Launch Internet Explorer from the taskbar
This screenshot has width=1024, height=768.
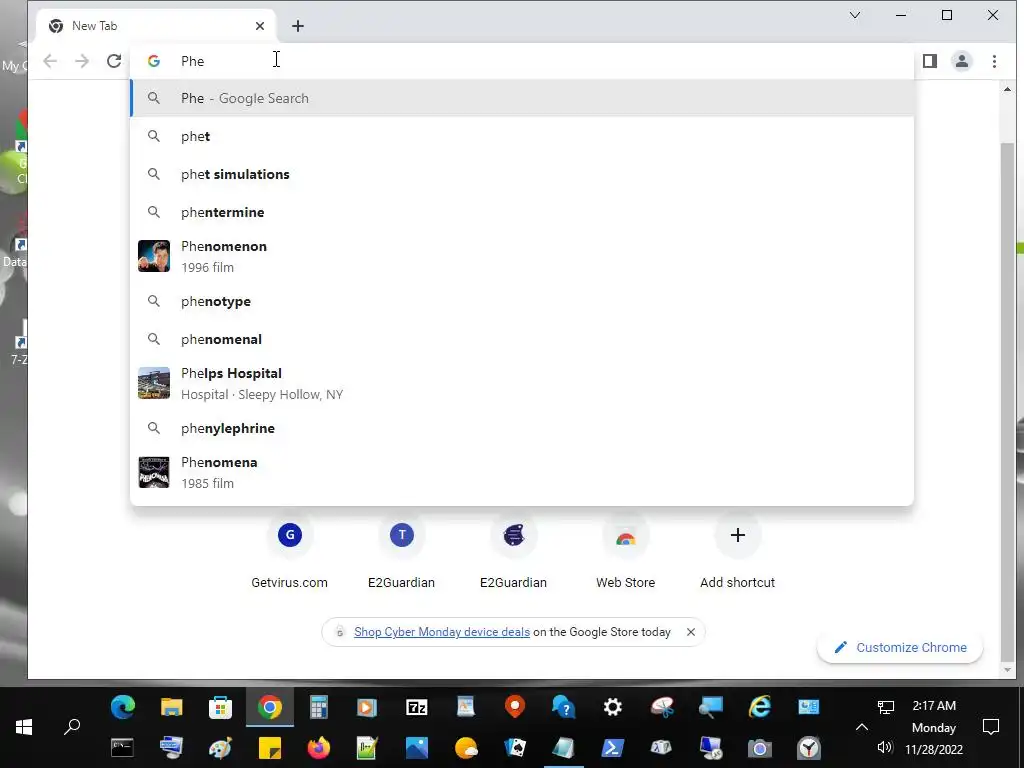click(x=760, y=707)
